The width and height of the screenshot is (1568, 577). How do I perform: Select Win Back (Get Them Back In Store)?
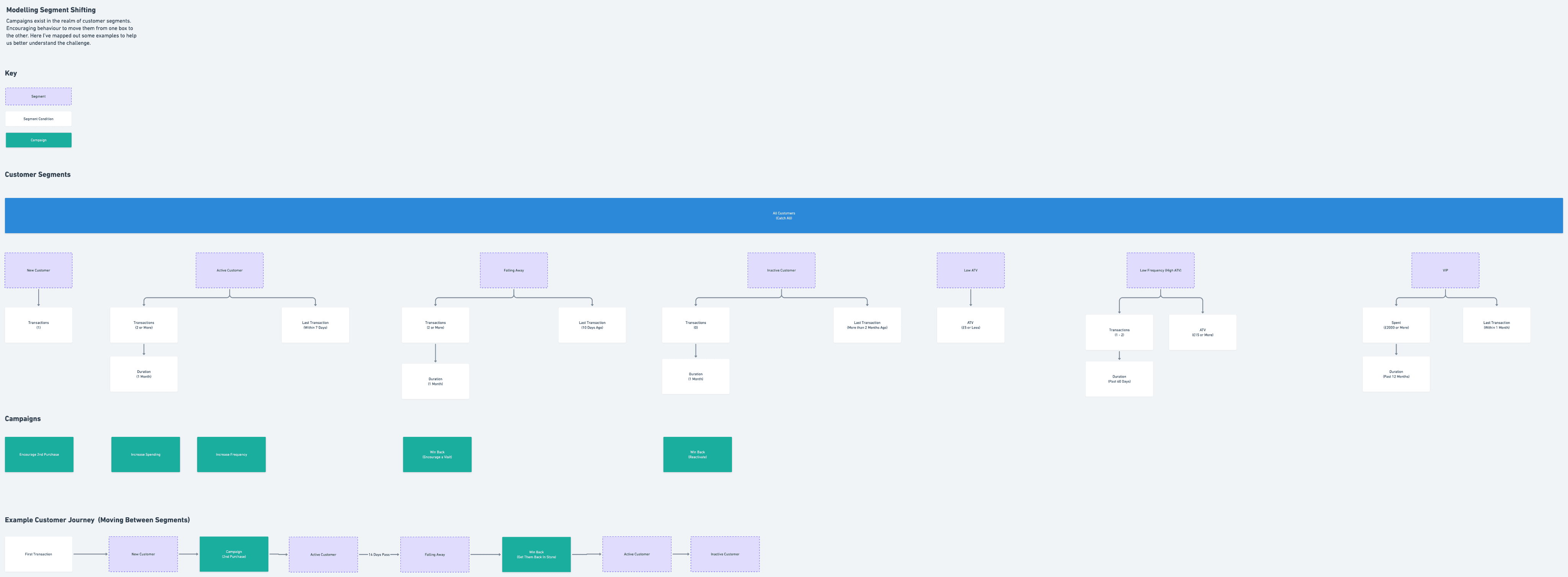tap(536, 554)
